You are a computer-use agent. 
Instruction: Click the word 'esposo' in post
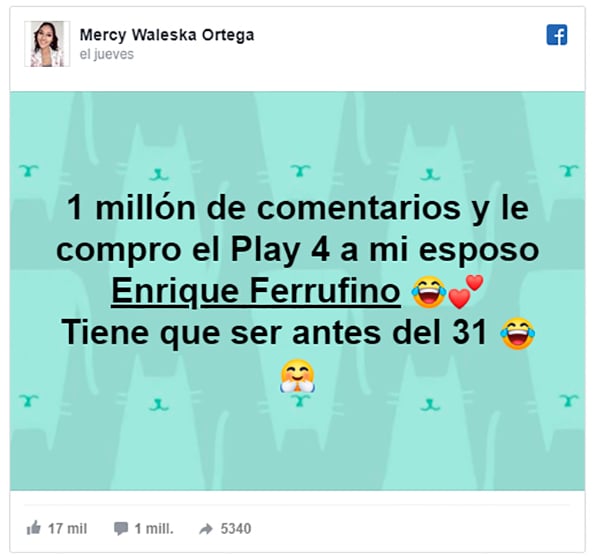479,251
